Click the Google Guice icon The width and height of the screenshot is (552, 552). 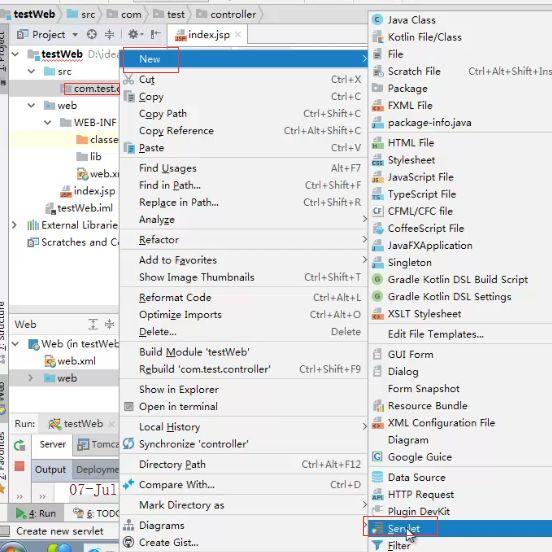click(377, 457)
